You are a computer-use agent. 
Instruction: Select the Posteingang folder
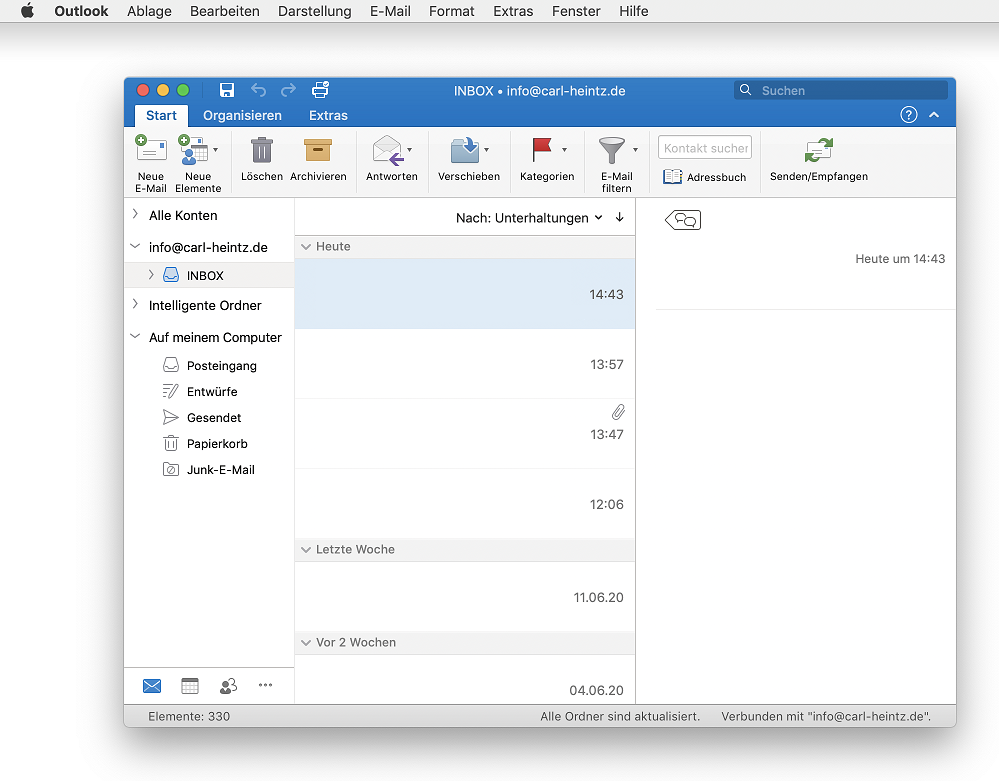coord(210,366)
